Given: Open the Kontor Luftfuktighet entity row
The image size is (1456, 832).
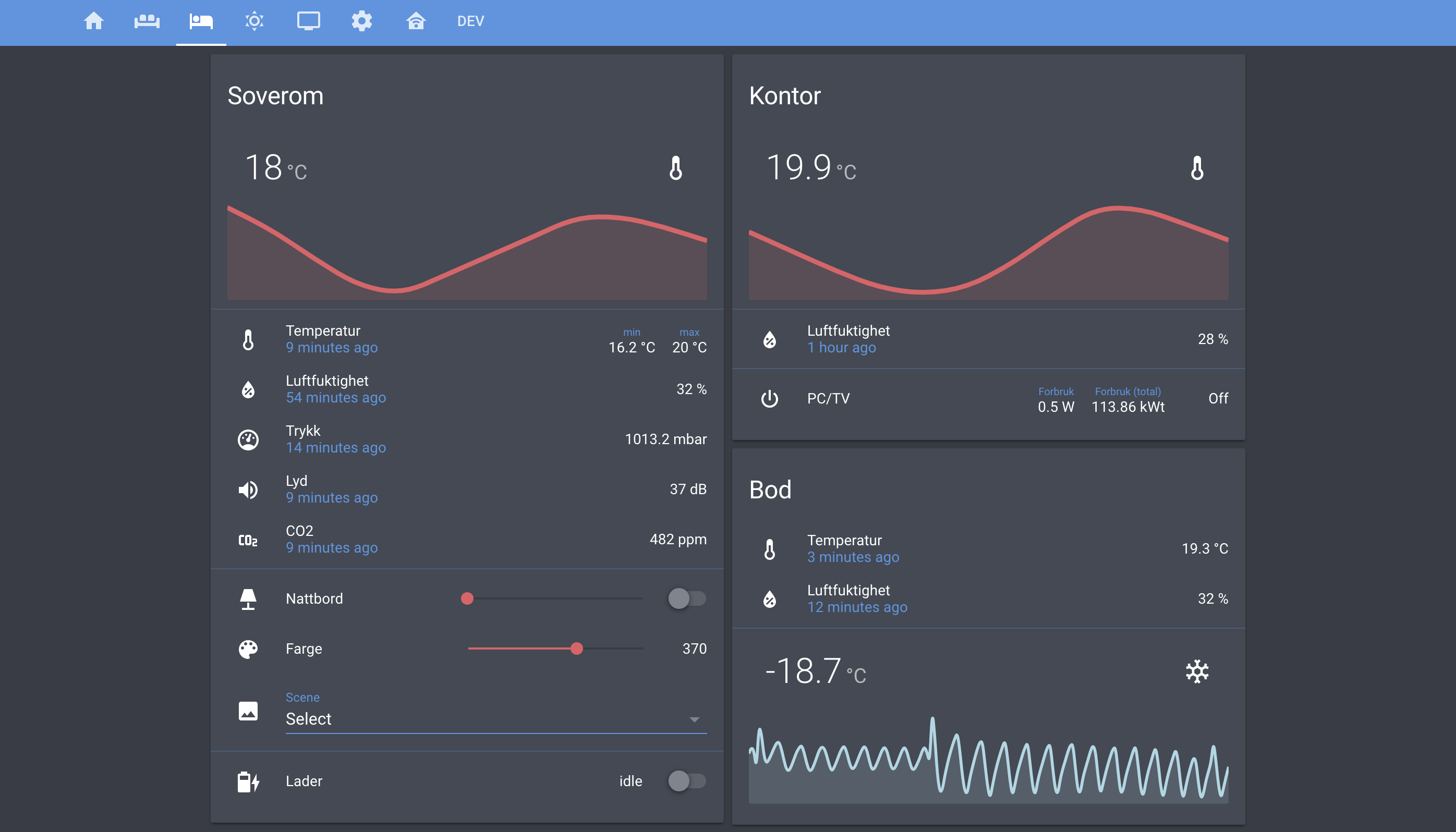Looking at the screenshot, I should pos(988,339).
